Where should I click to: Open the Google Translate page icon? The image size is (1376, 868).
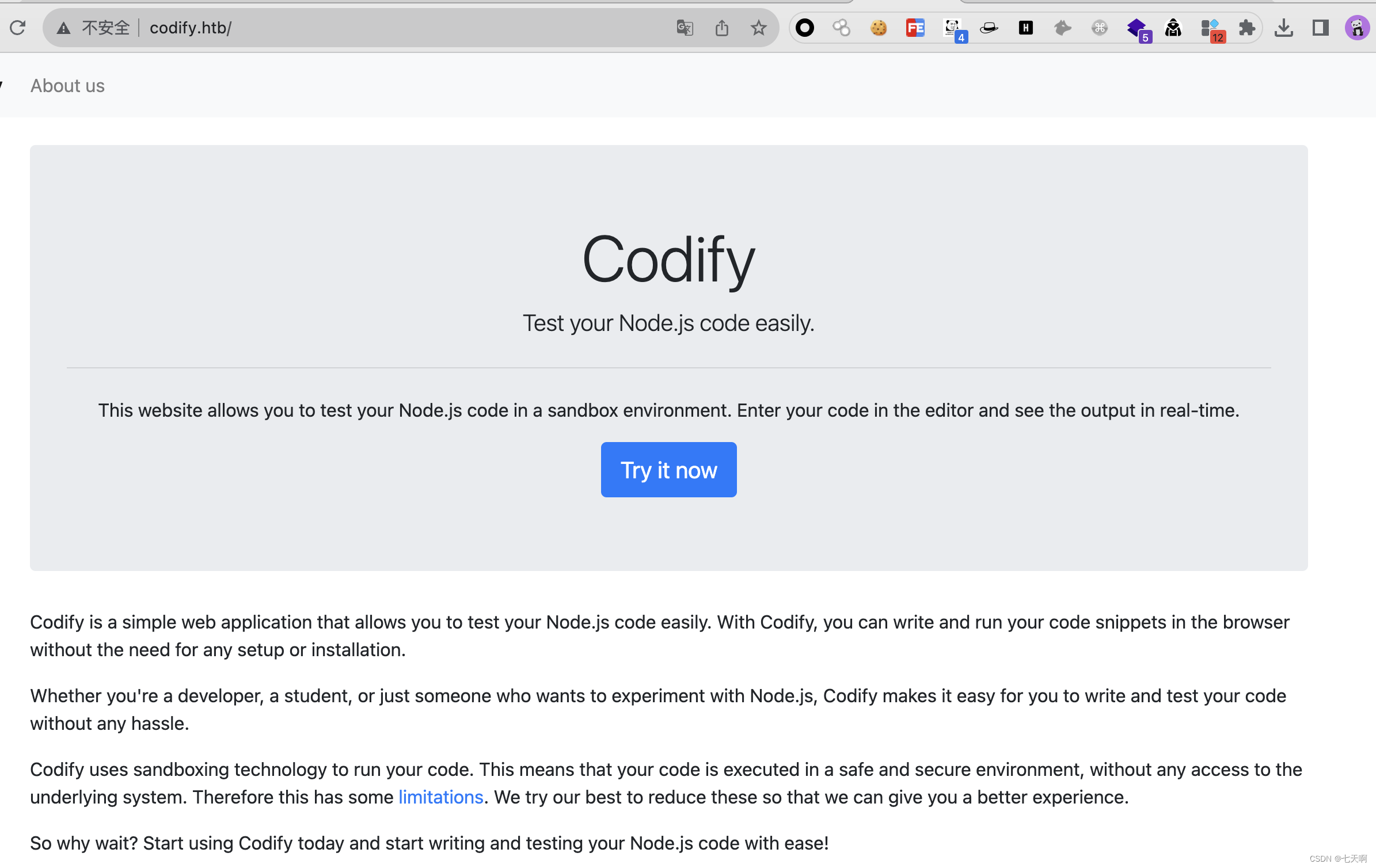pos(685,28)
